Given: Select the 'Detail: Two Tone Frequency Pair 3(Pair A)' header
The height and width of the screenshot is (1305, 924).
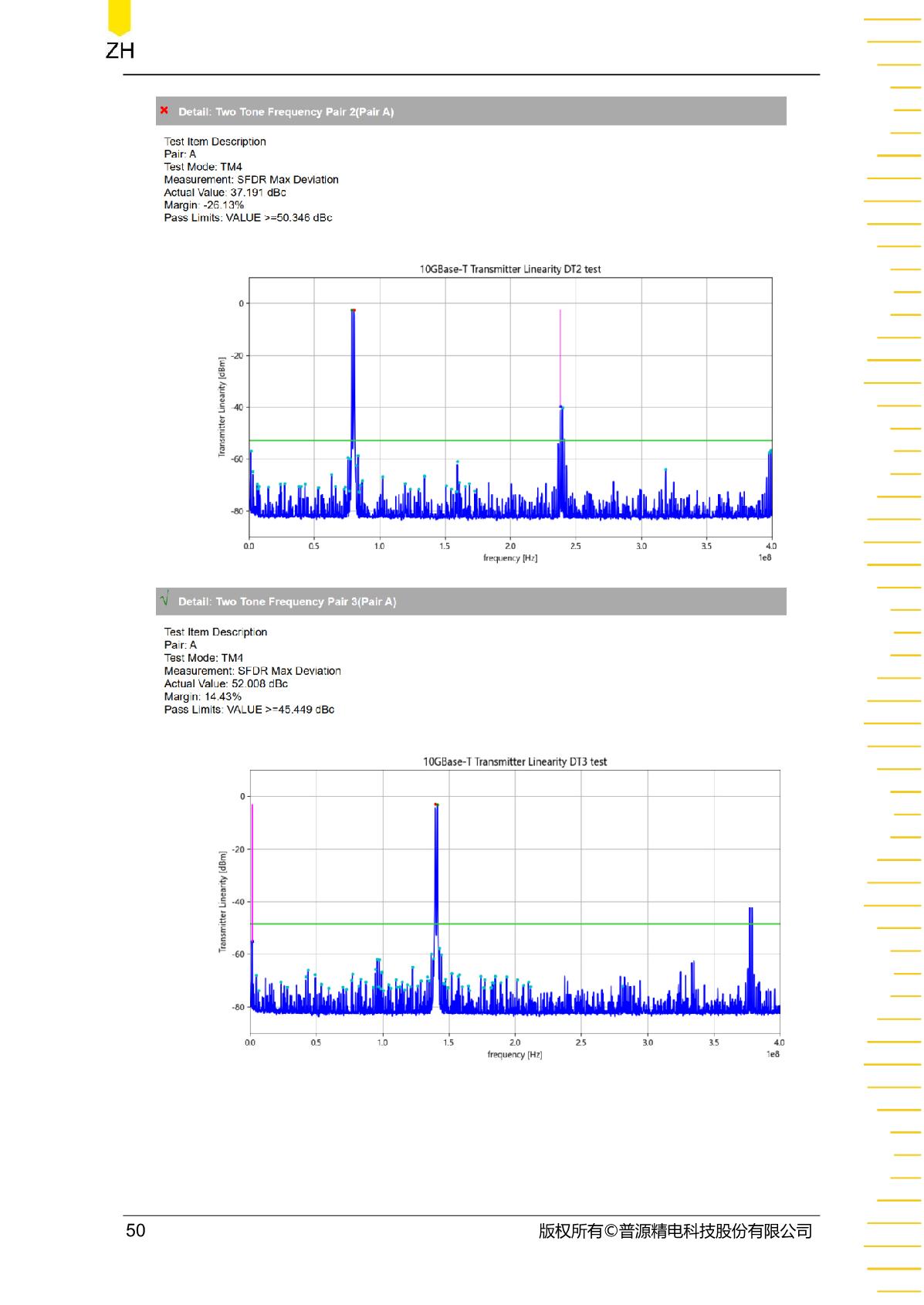Looking at the screenshot, I should [471, 602].
